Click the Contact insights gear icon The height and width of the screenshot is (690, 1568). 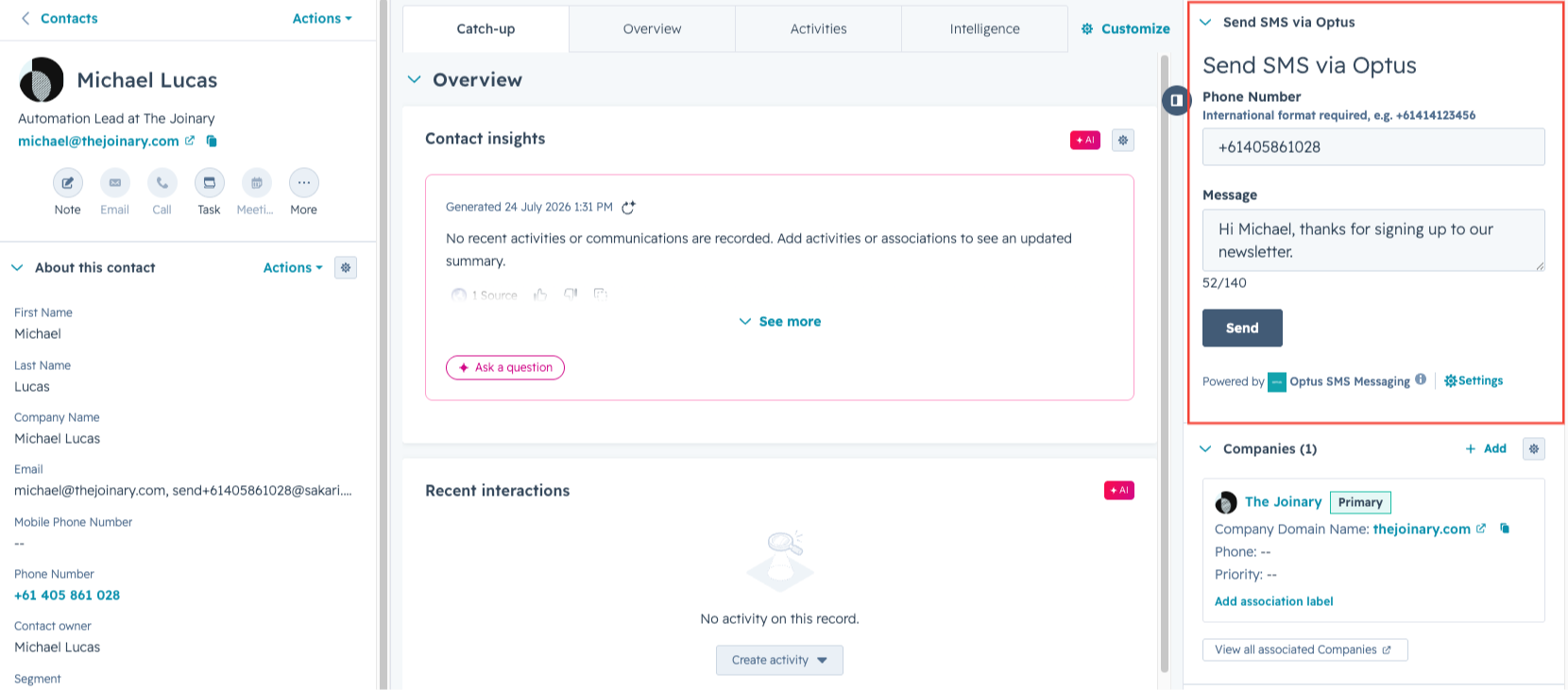pyautogui.click(x=1122, y=140)
